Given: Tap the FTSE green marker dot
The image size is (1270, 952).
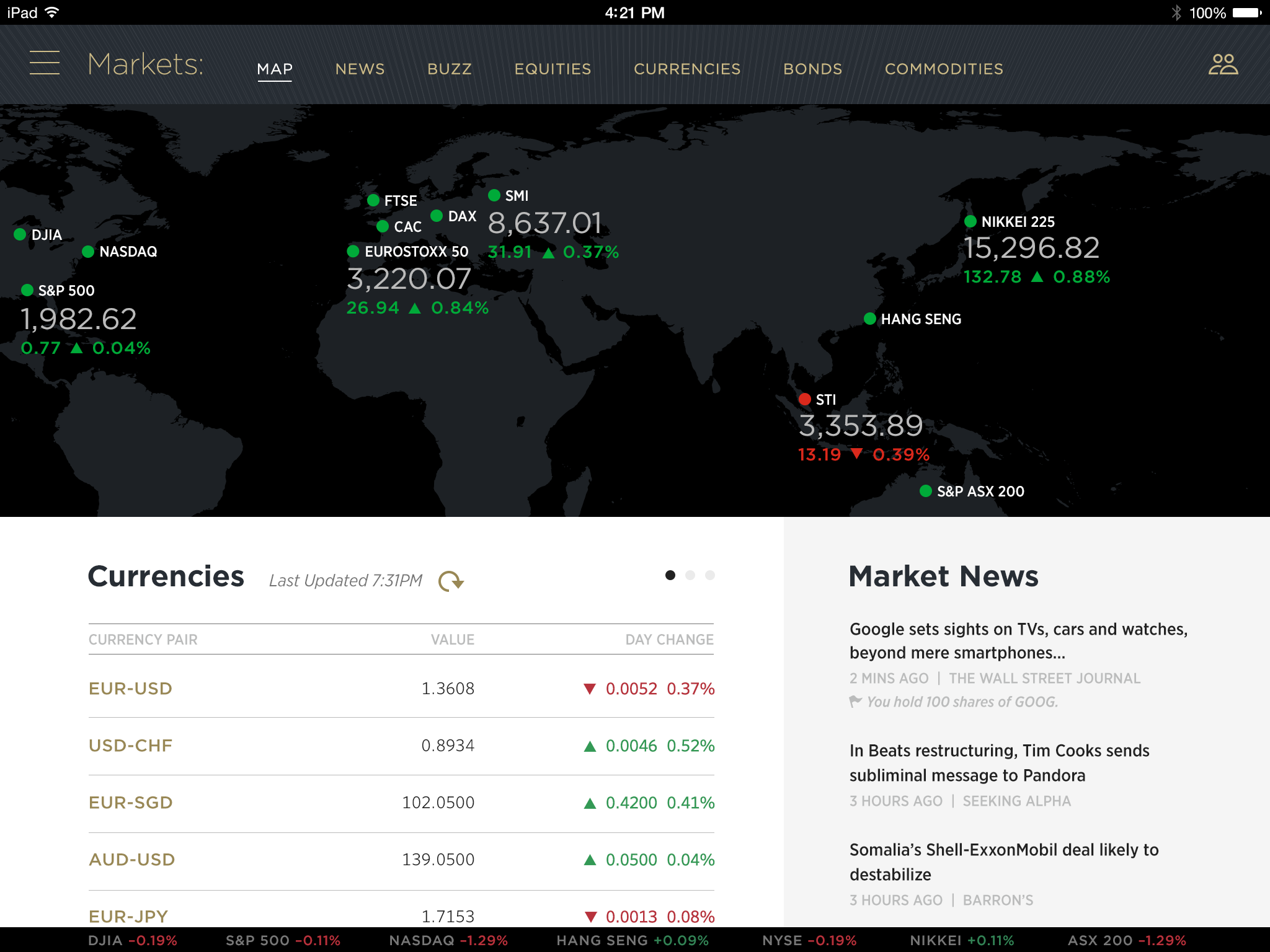Looking at the screenshot, I should pos(373,200).
